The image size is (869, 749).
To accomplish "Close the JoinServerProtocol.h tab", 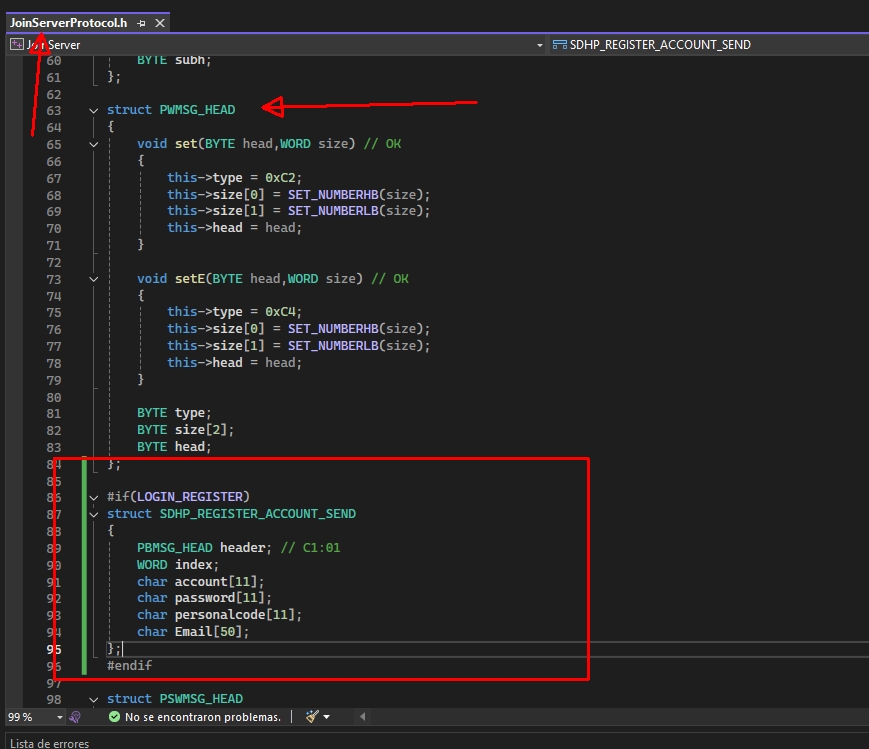I will [x=160, y=23].
